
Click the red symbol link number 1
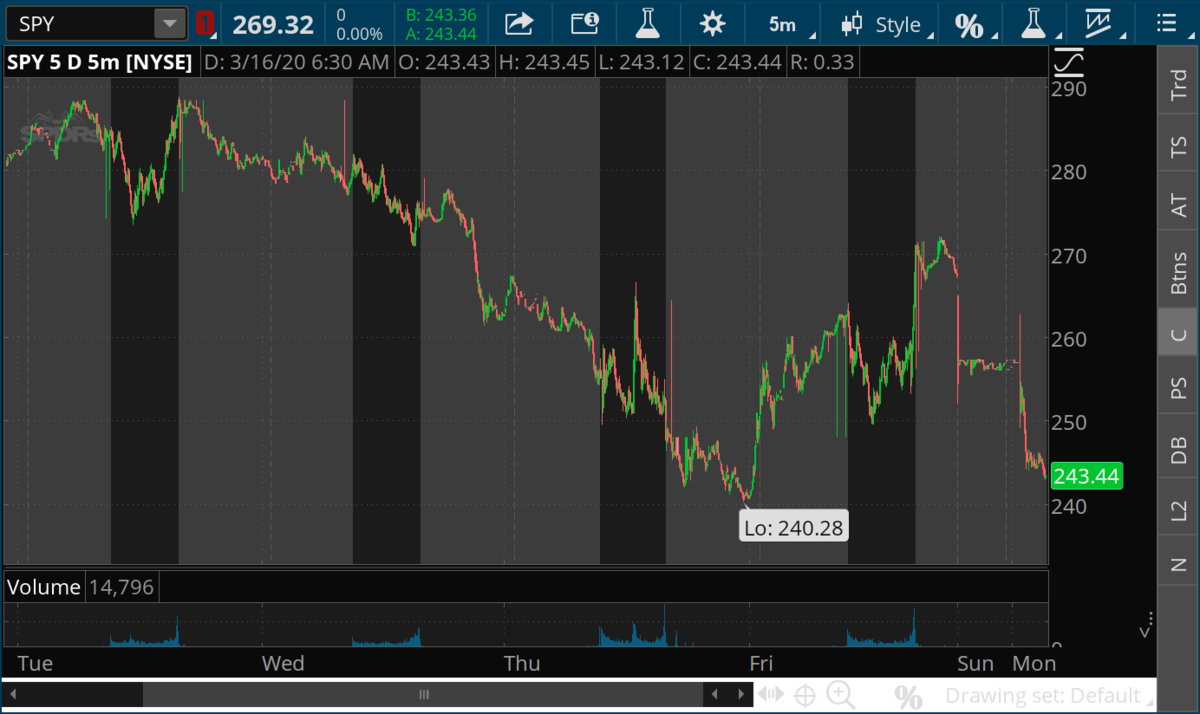204,23
